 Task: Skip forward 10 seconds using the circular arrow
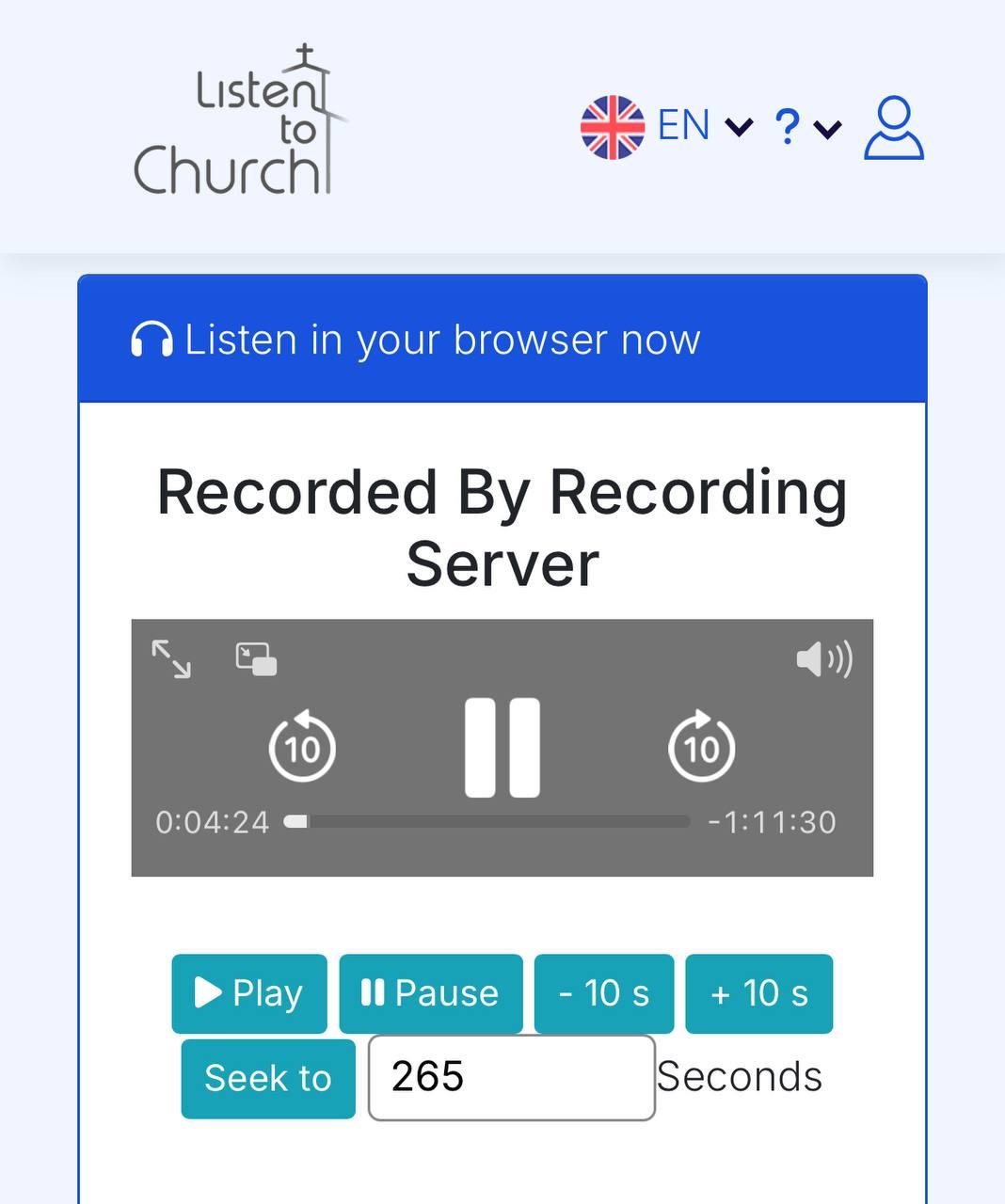coord(701,747)
